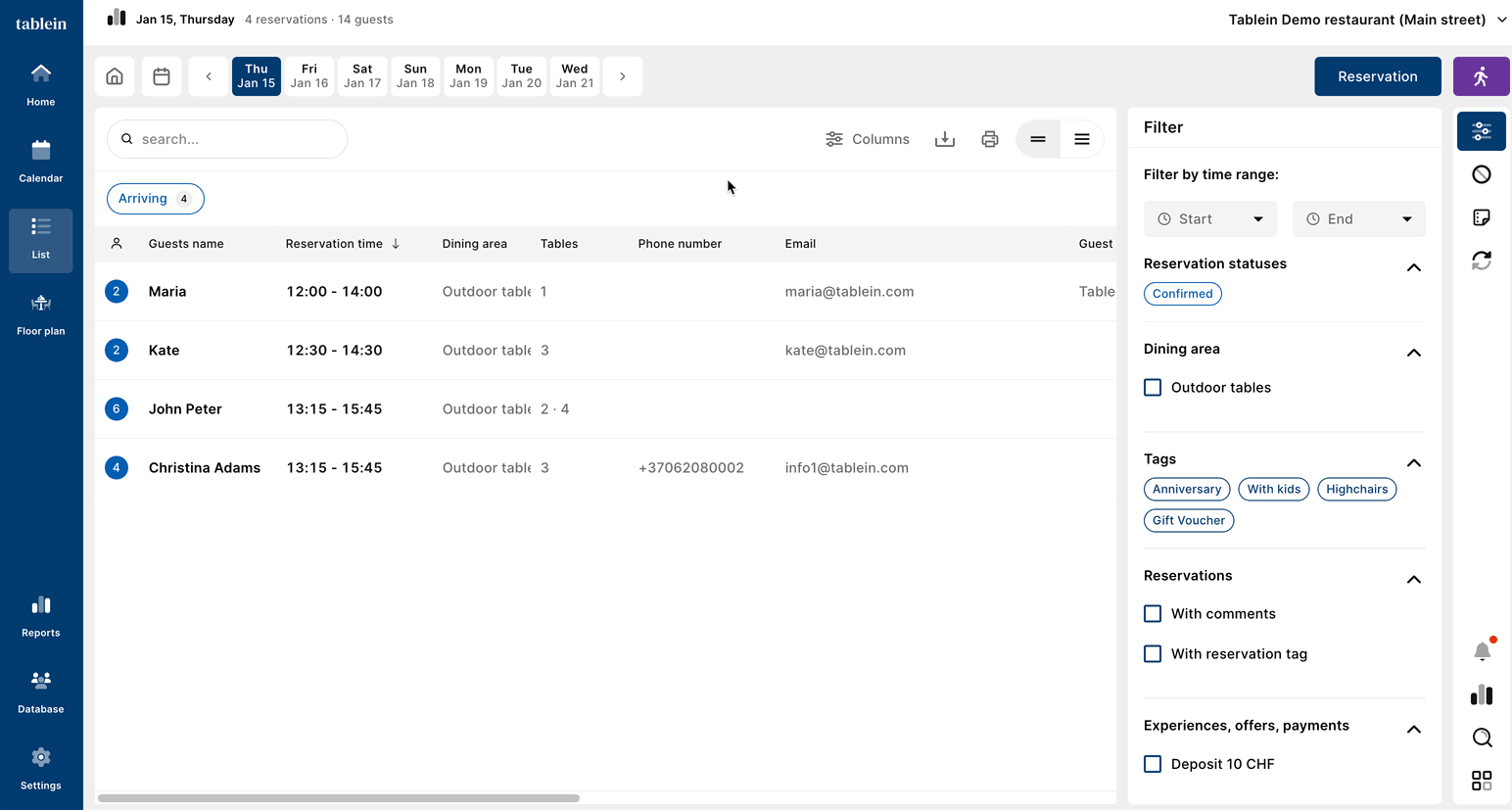Click the home icon in date toolbar
Image resolution: width=1512 pixels, height=810 pixels.
point(115,76)
